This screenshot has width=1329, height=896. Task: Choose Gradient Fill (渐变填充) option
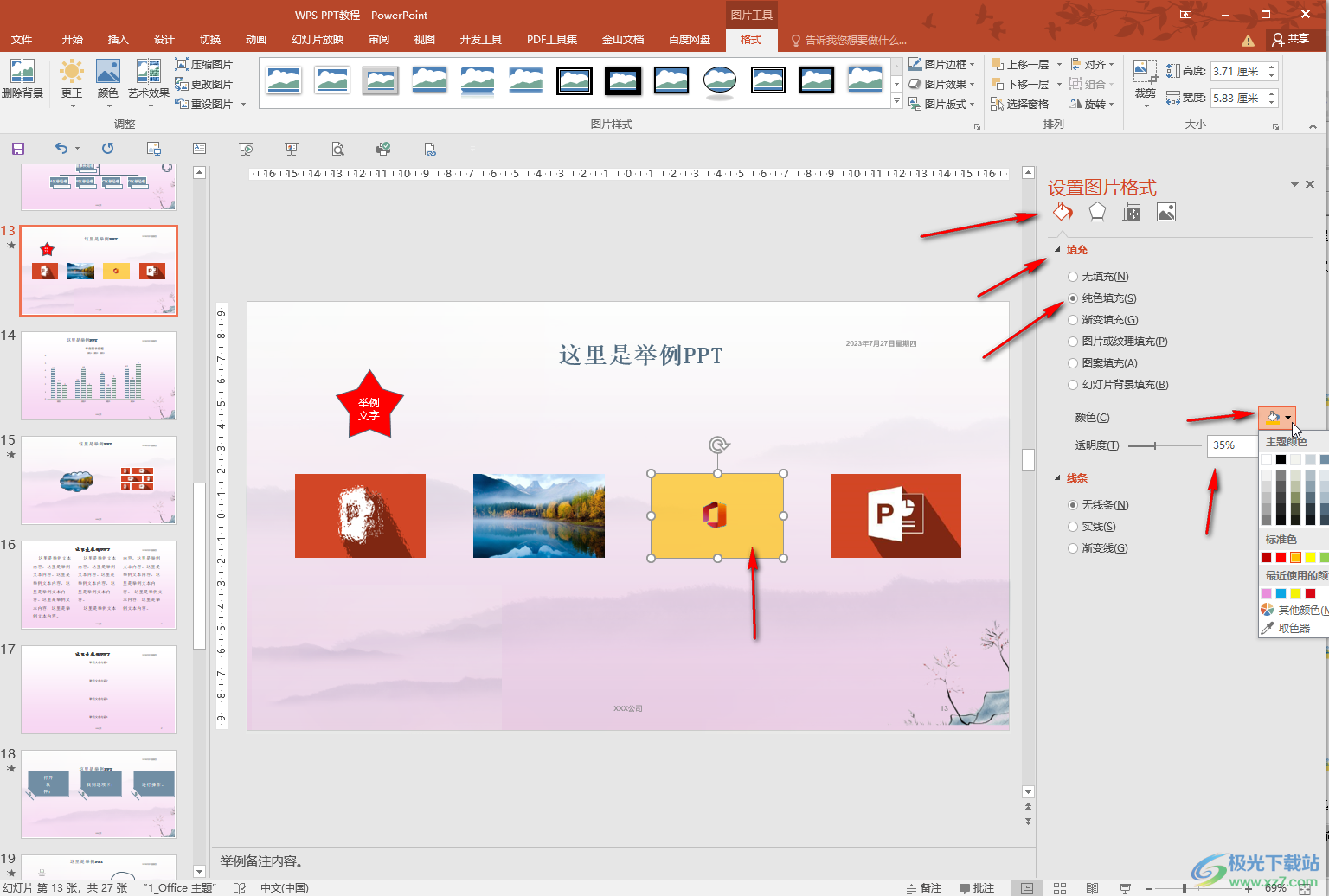coord(1073,320)
